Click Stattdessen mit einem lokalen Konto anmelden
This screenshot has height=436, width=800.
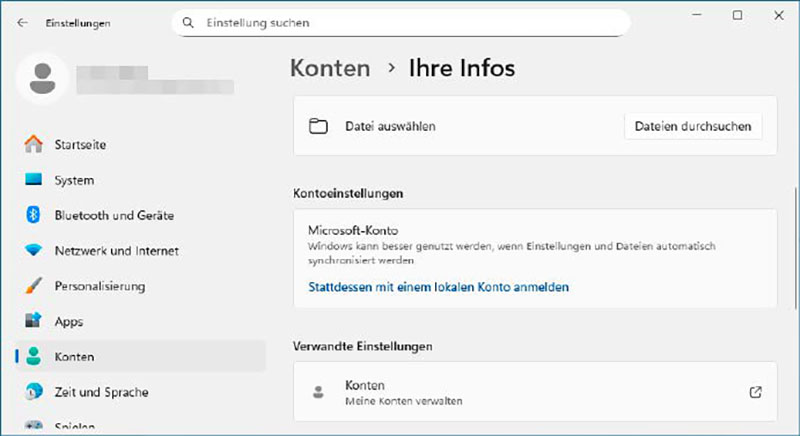coord(438,287)
